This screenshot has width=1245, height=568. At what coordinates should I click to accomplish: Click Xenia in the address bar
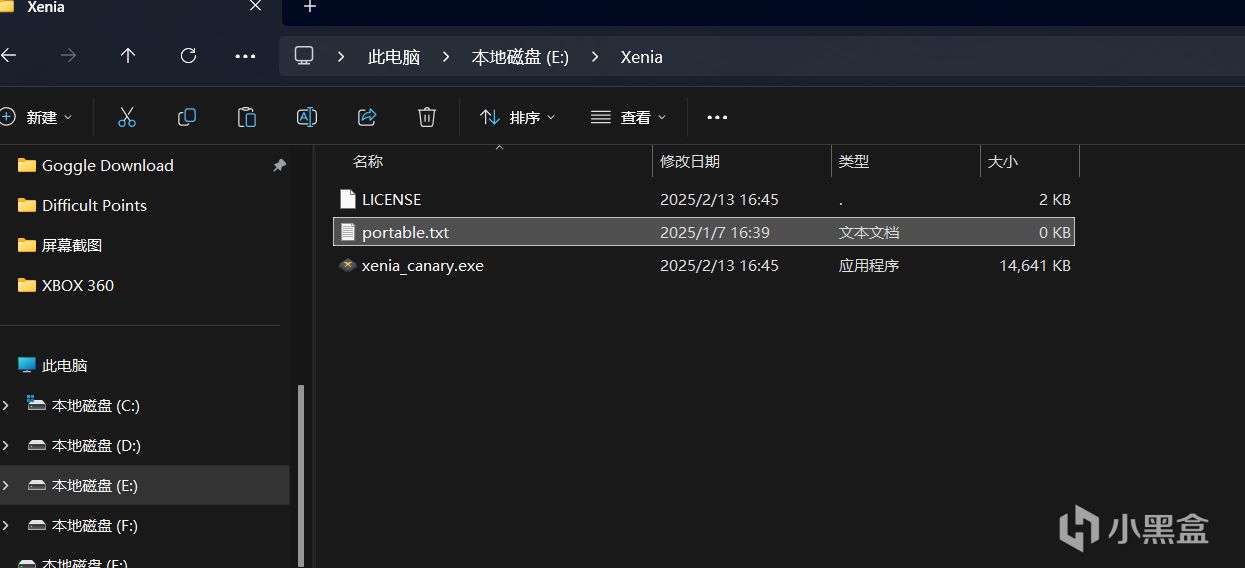pyautogui.click(x=641, y=57)
